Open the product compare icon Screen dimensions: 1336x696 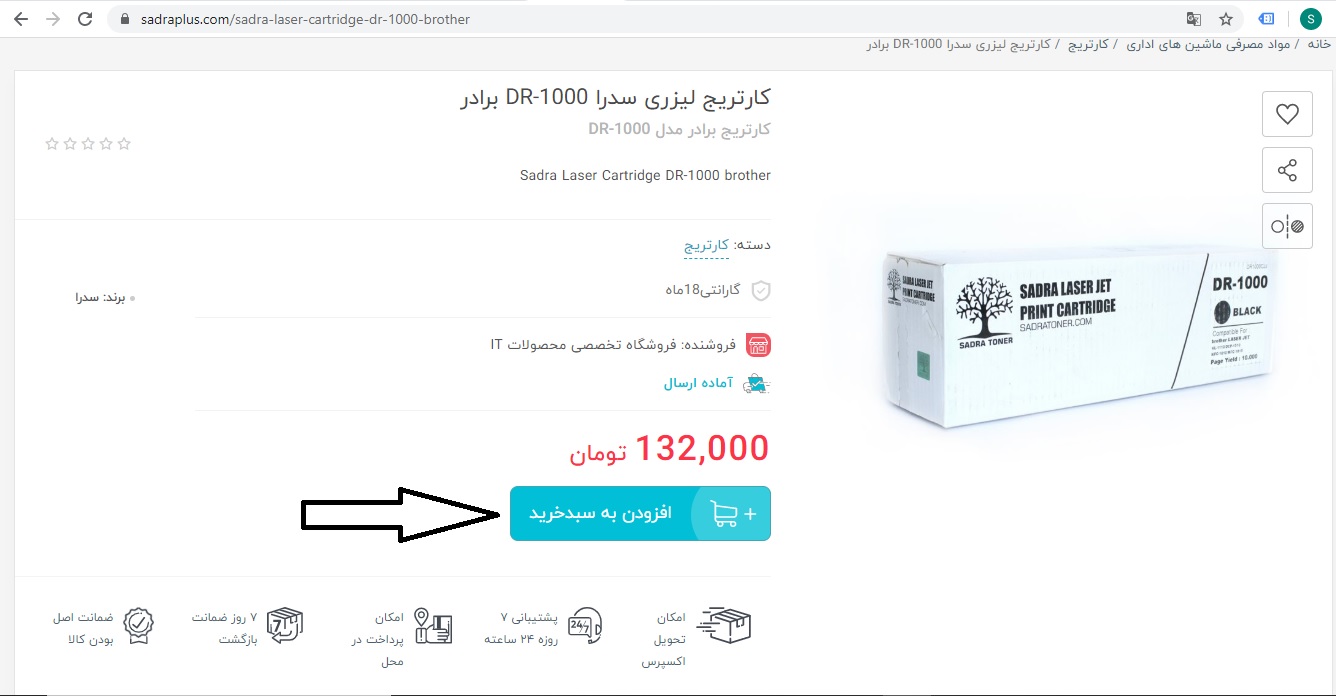point(1287,226)
